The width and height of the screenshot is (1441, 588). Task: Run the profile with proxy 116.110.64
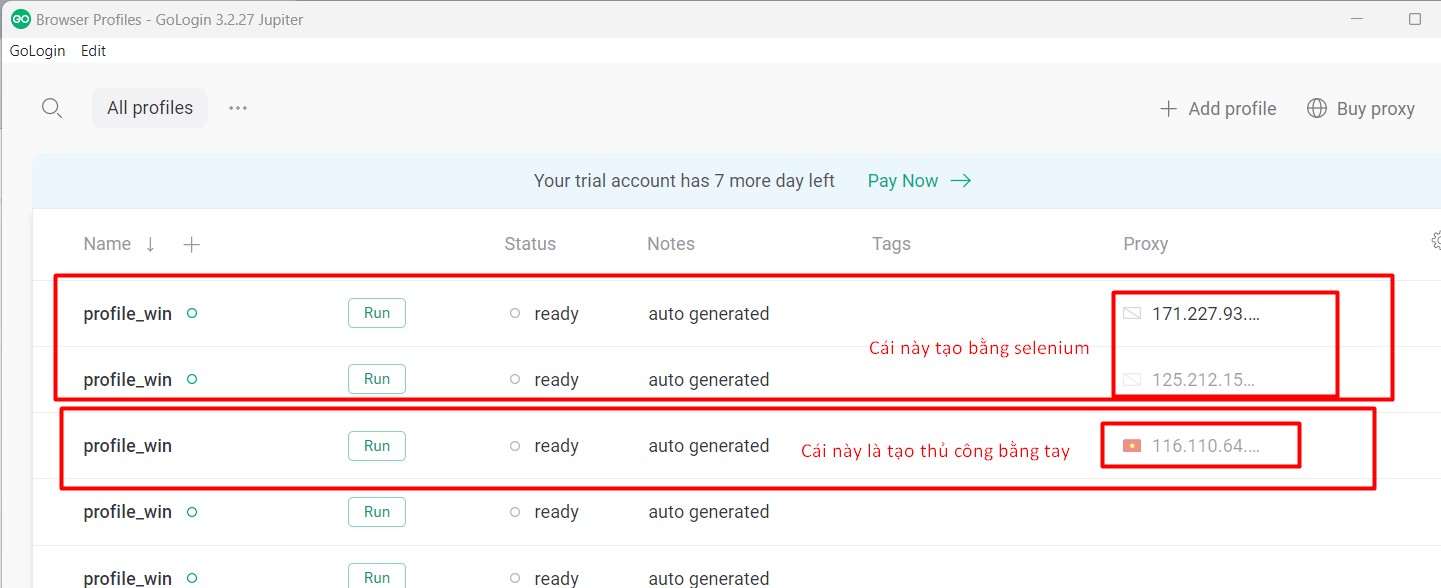tap(377, 446)
